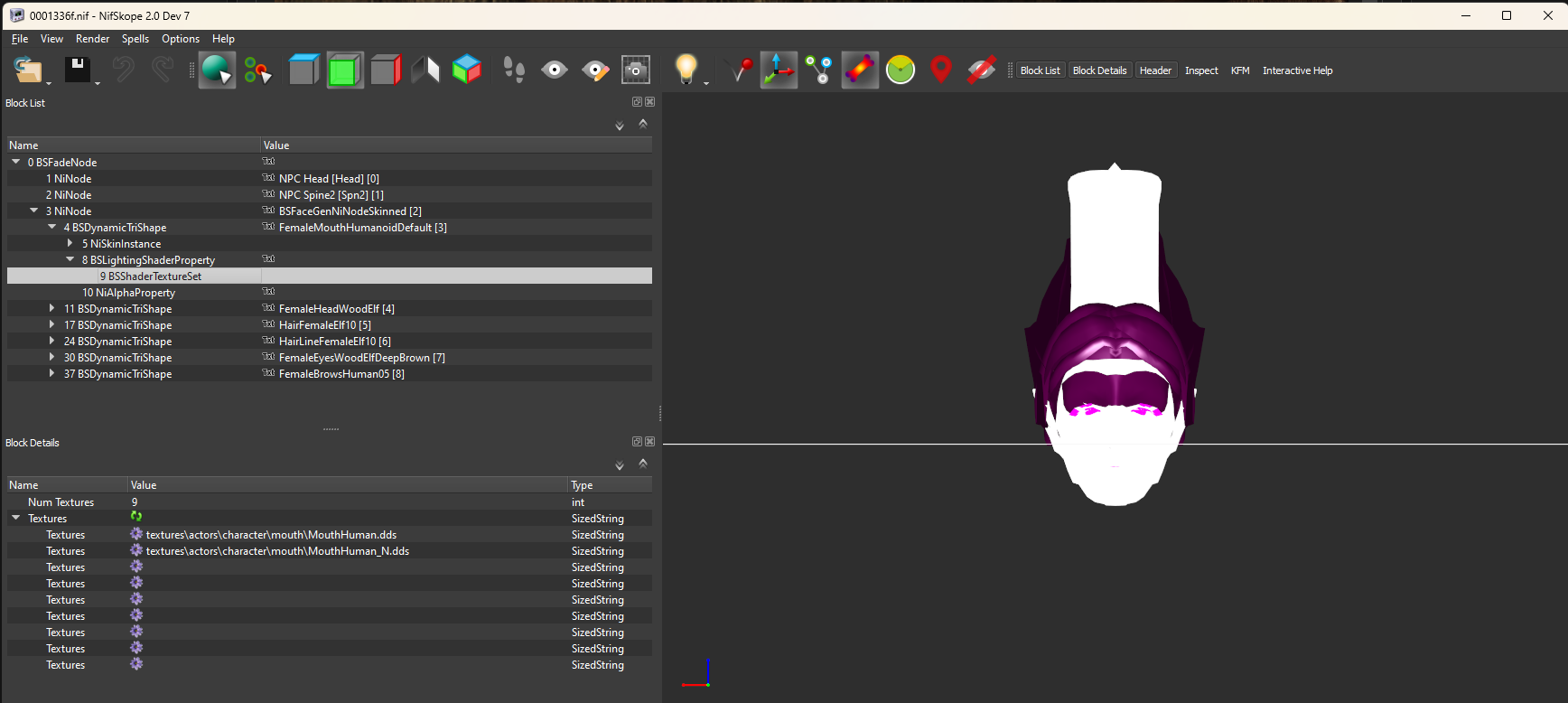Select the front view green cube

click(x=344, y=70)
